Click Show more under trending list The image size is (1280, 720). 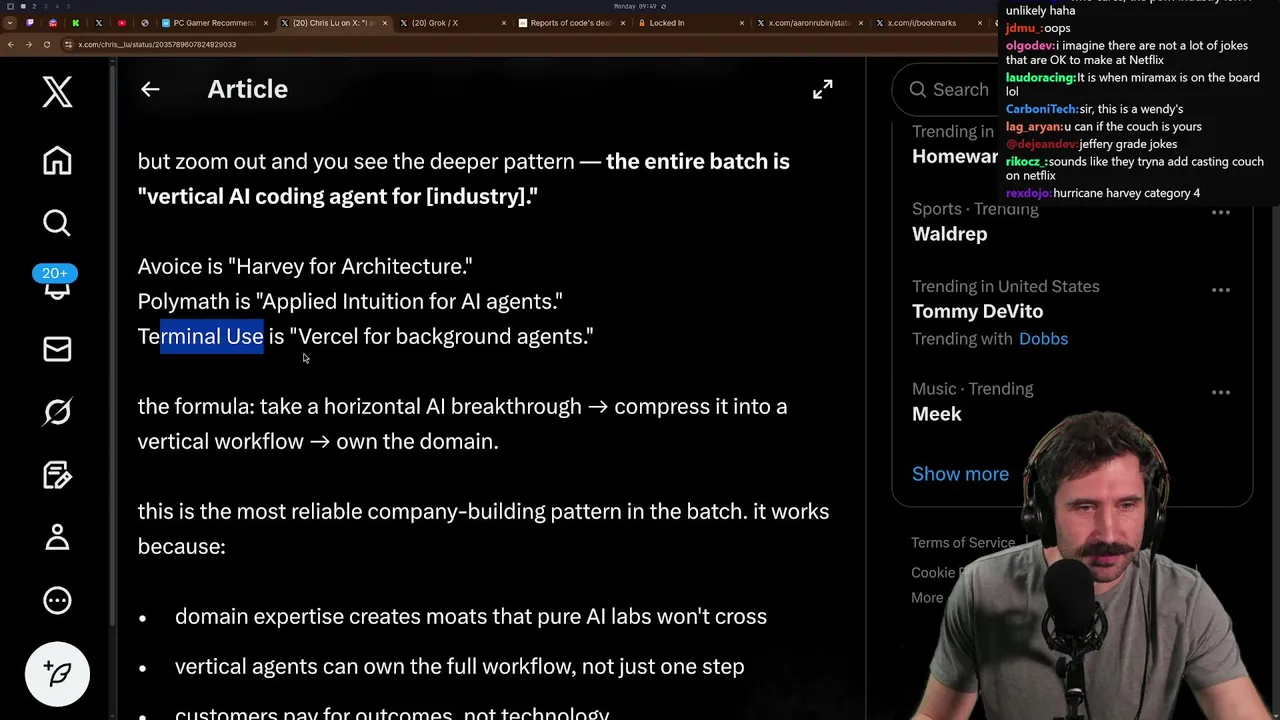click(960, 474)
